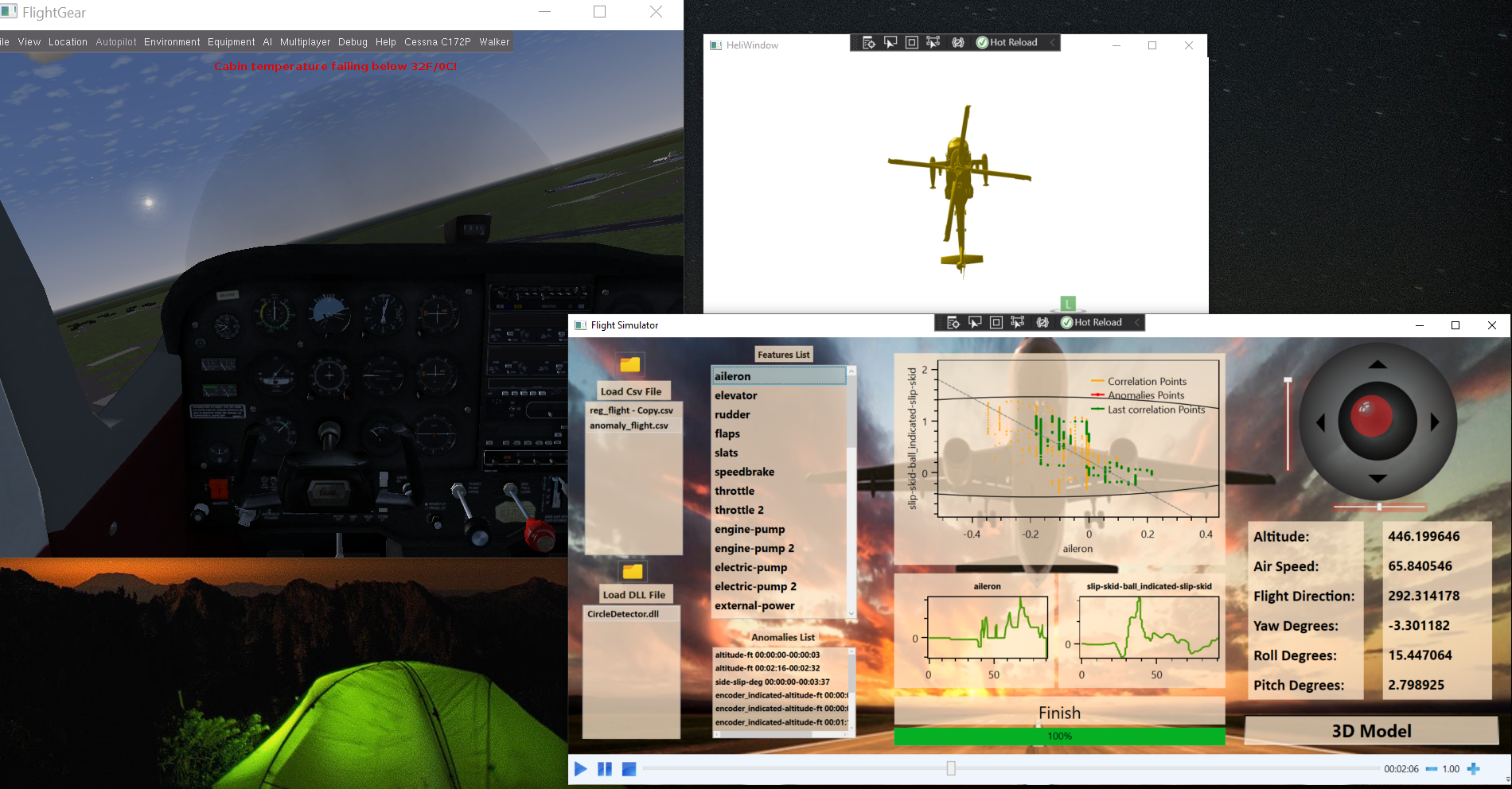Select side-slip-deg anomaly entry
This screenshot has width=1512, height=789.
(772, 682)
